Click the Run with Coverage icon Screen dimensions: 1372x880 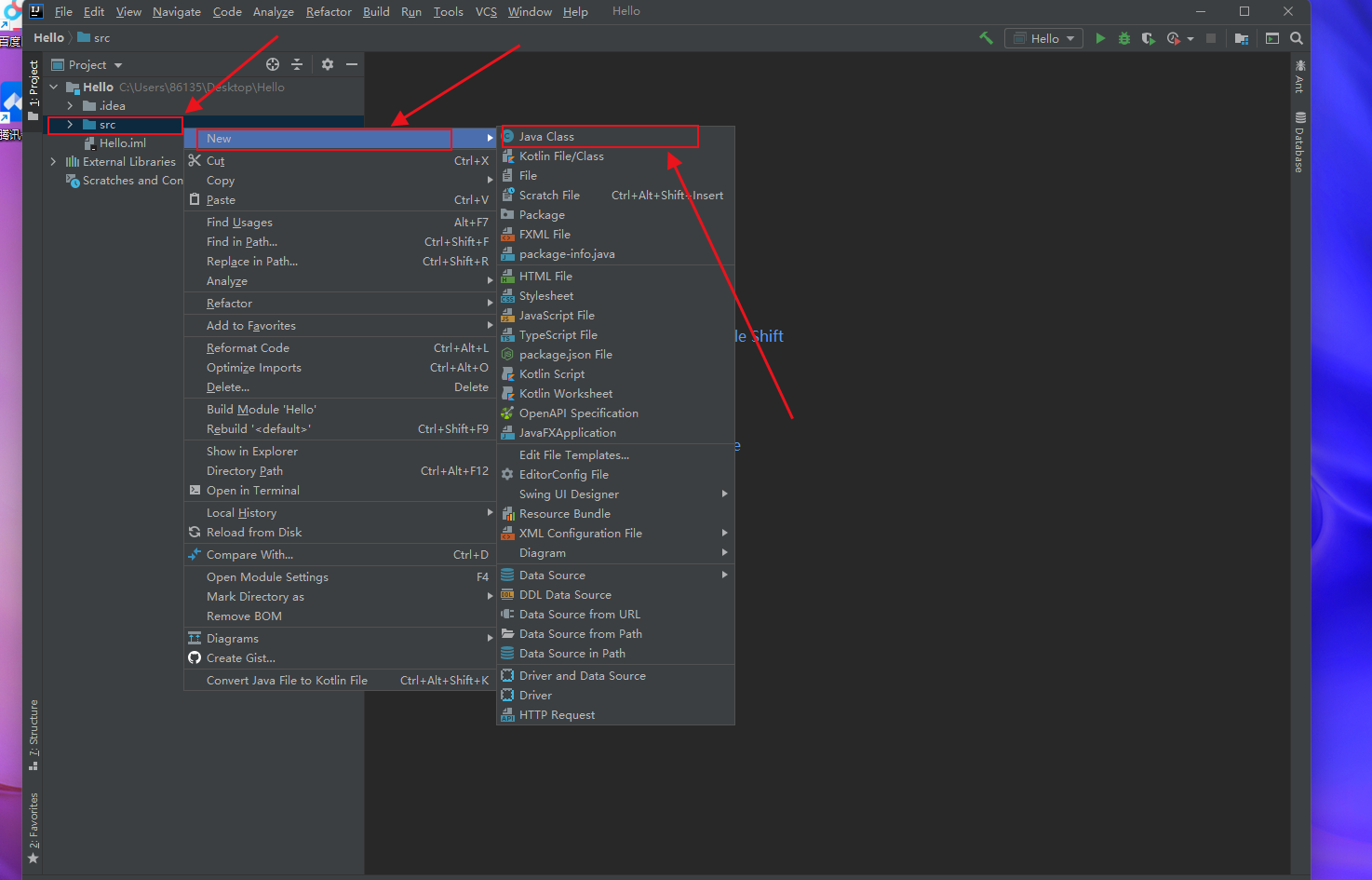1149,38
